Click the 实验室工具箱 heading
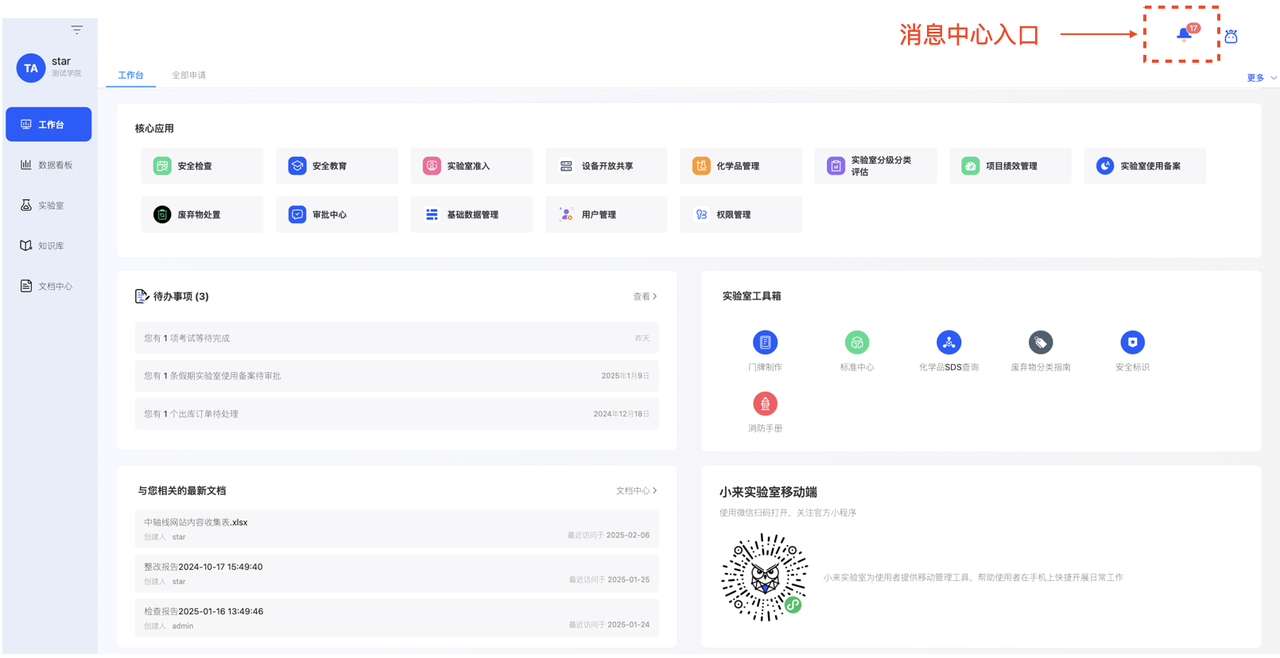This screenshot has width=1280, height=658. click(x=751, y=297)
